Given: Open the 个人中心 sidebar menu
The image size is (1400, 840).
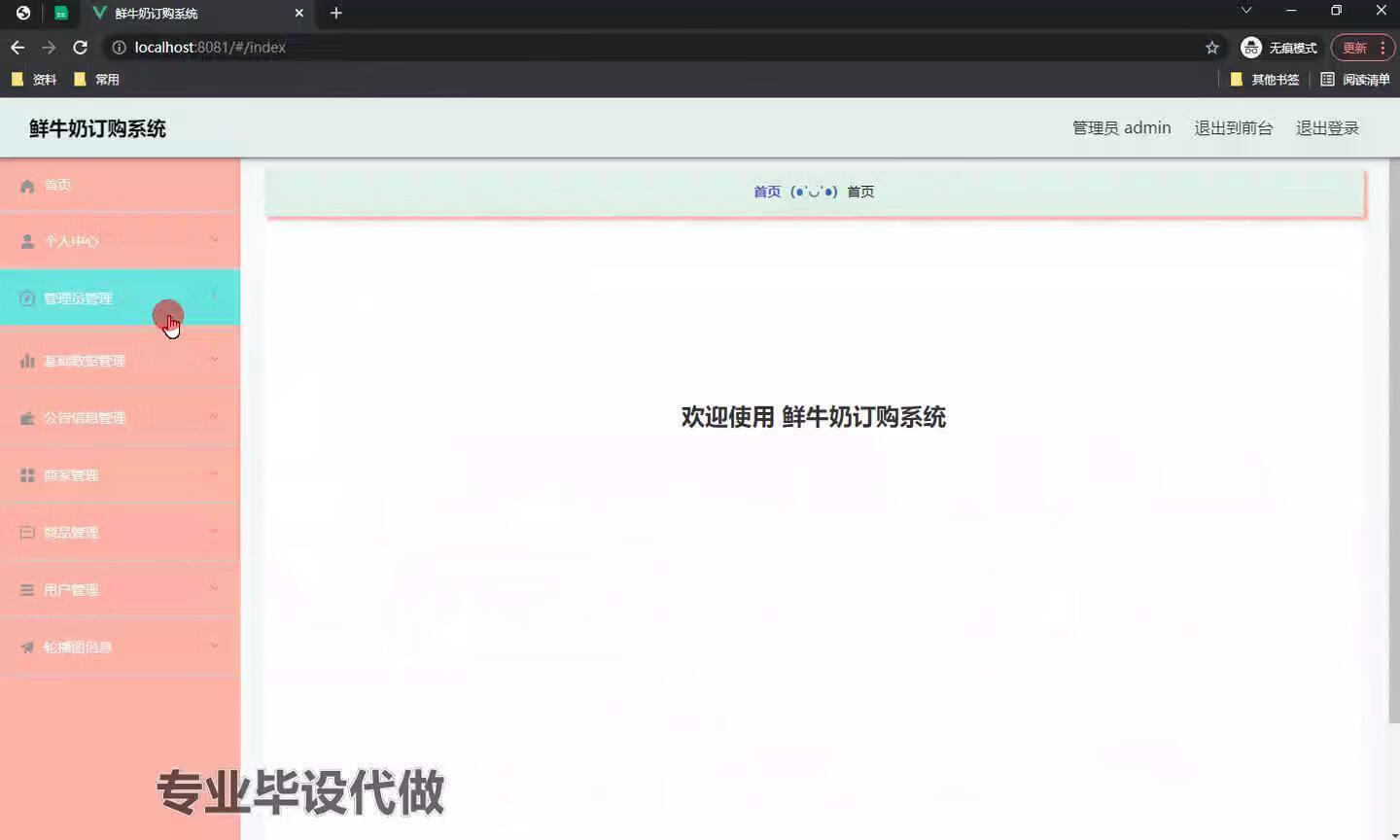Looking at the screenshot, I should click(x=120, y=241).
